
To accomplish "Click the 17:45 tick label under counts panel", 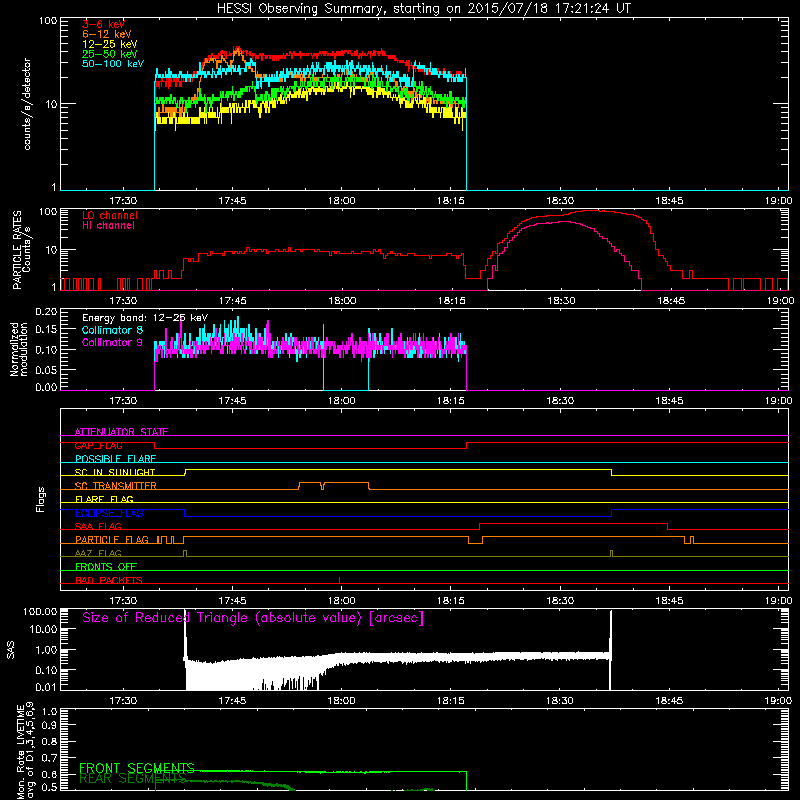I will (232, 201).
